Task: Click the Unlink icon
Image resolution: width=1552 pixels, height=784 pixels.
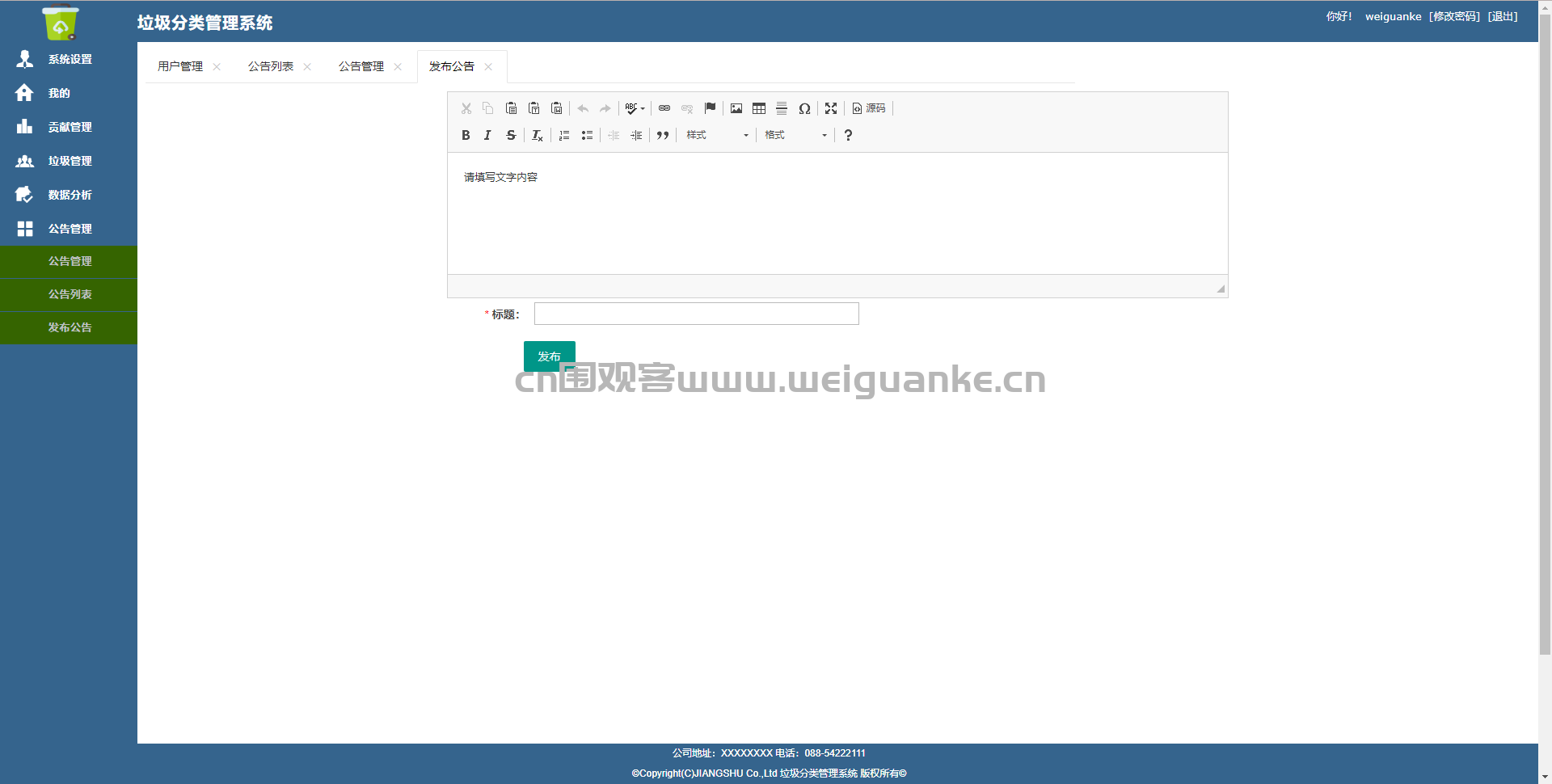Action: 687,108
